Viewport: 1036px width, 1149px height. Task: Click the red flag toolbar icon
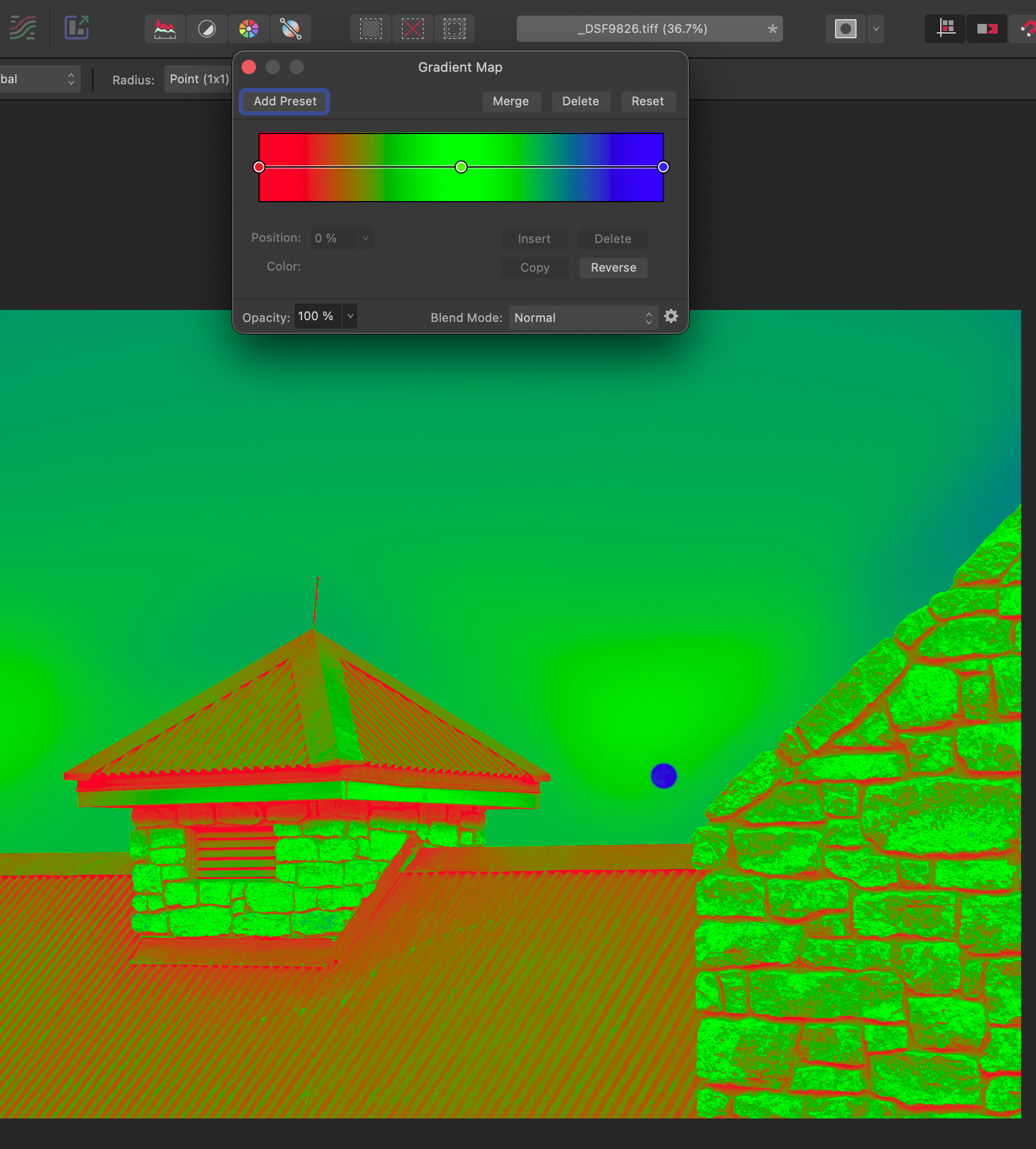click(x=988, y=29)
